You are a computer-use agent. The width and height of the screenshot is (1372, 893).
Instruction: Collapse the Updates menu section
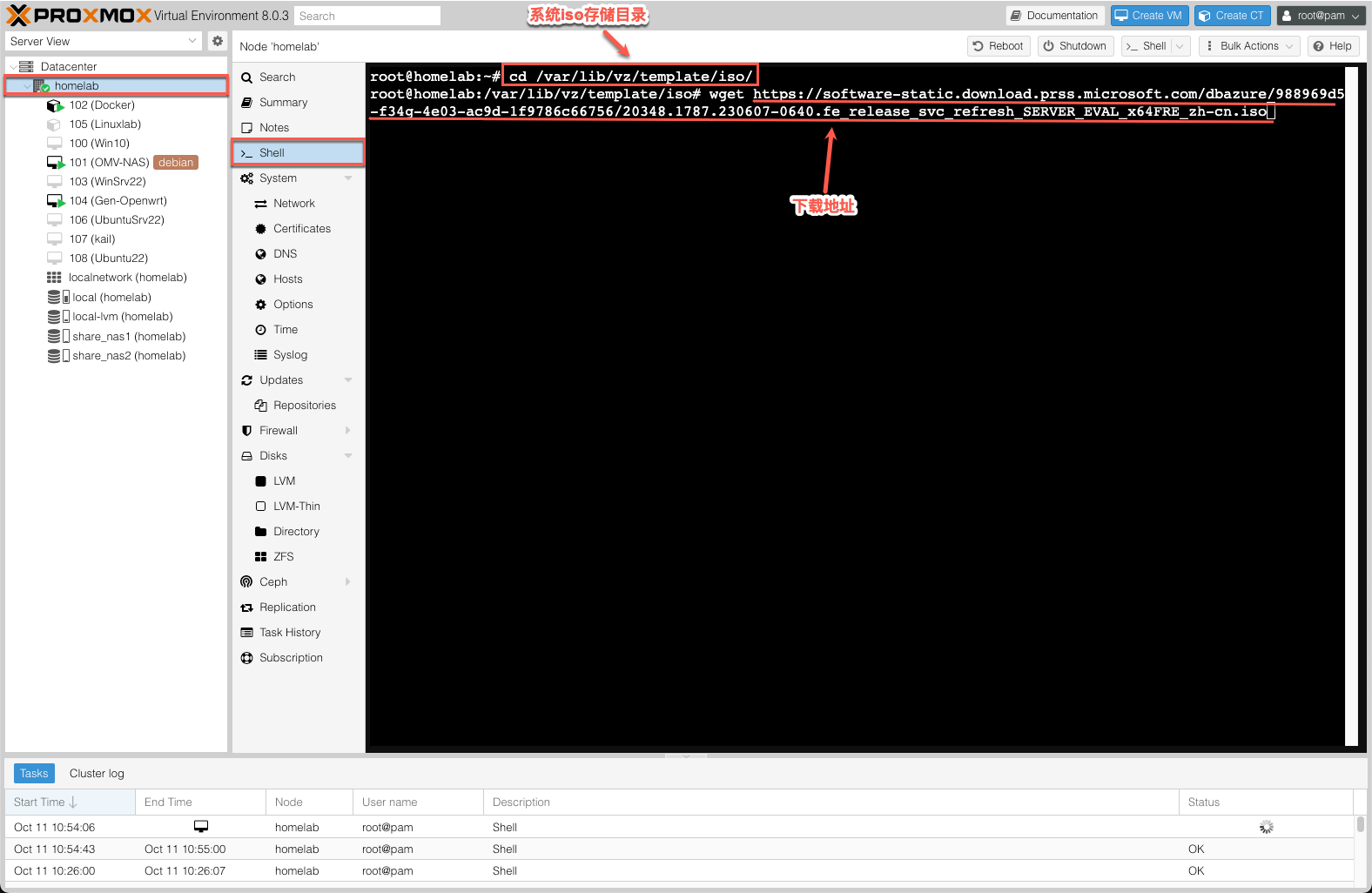click(348, 380)
